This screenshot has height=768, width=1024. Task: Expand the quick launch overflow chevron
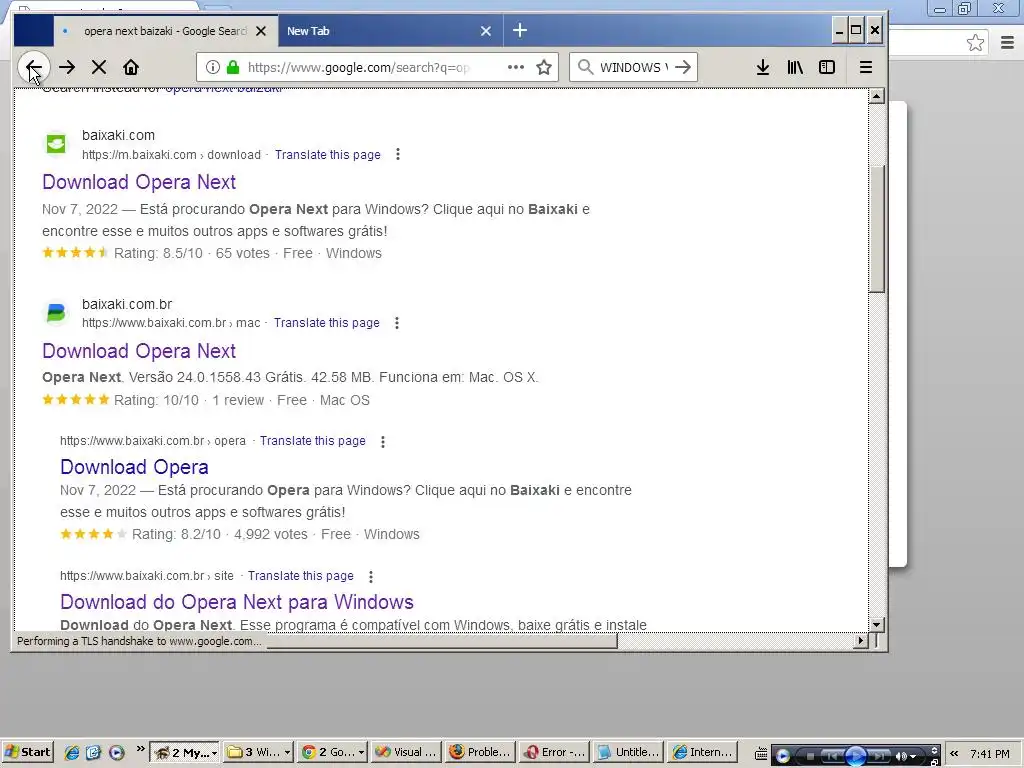140,749
